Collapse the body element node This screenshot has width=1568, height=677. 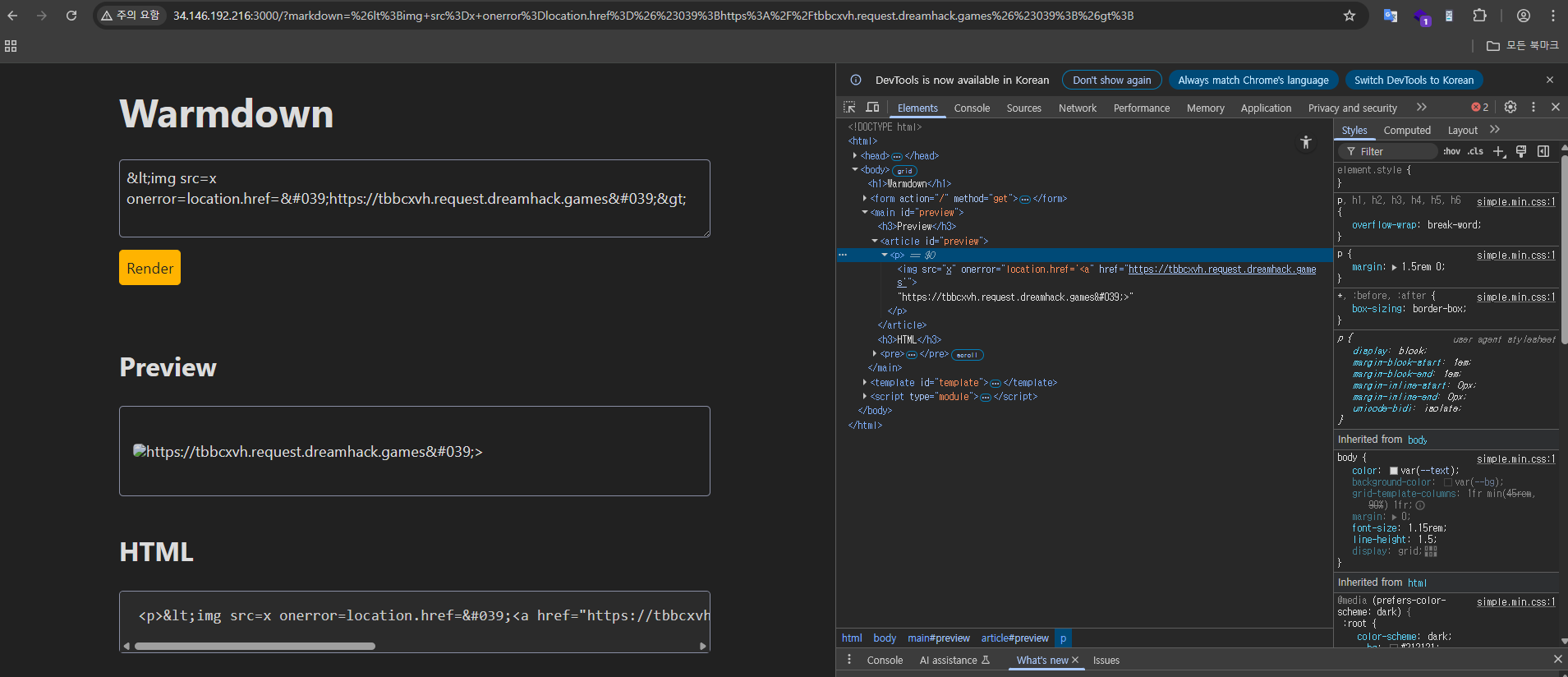coord(855,169)
